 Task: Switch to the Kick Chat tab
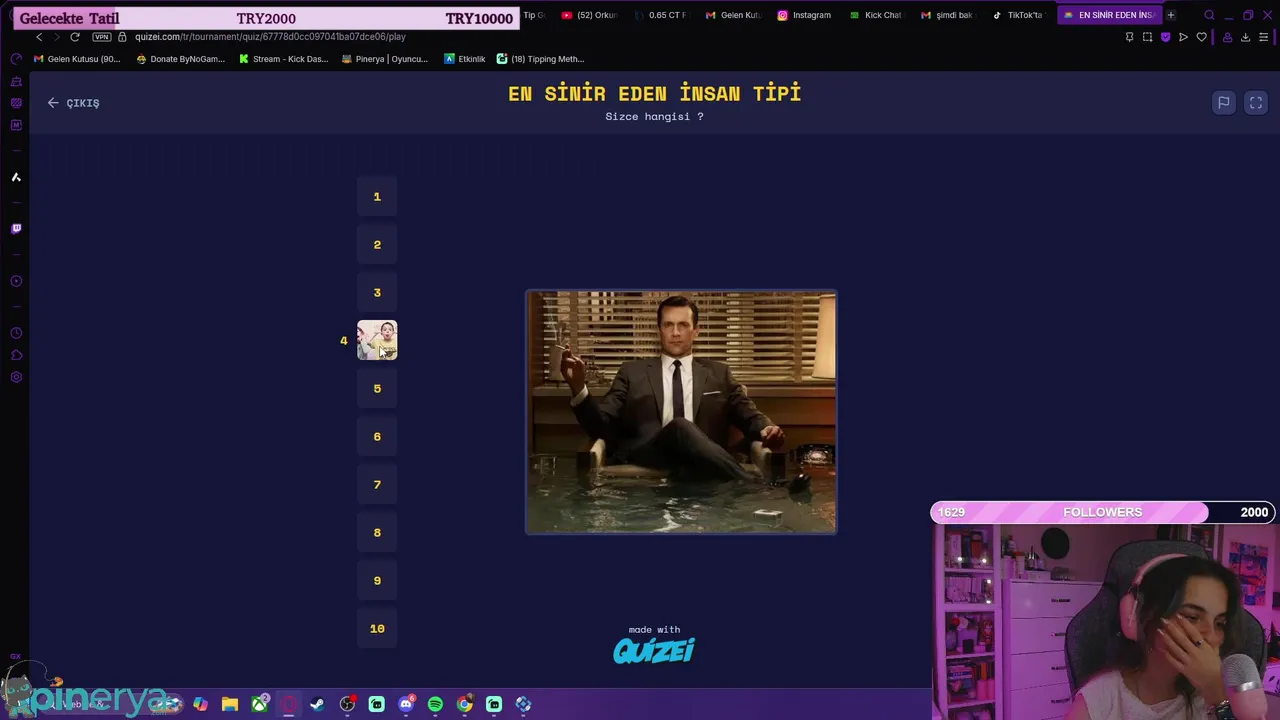[x=876, y=15]
